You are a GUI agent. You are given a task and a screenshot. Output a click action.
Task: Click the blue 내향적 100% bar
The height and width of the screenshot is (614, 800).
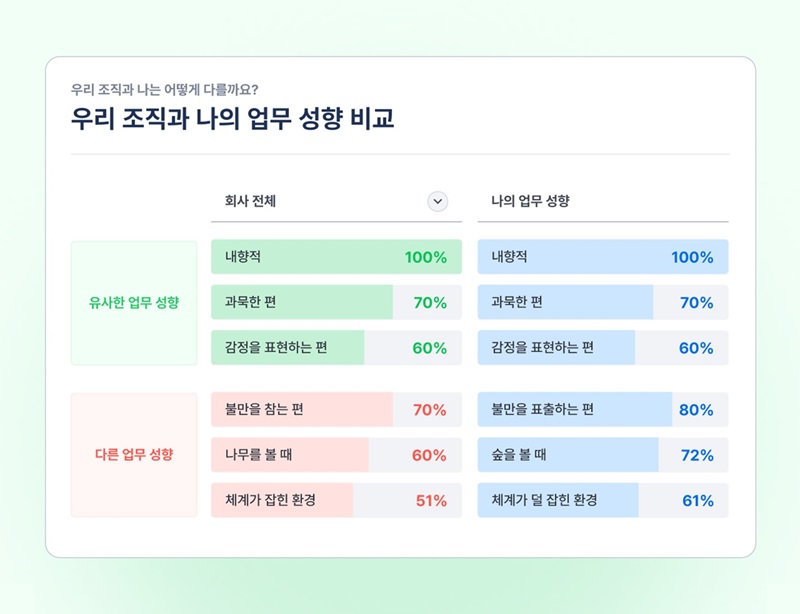602,257
